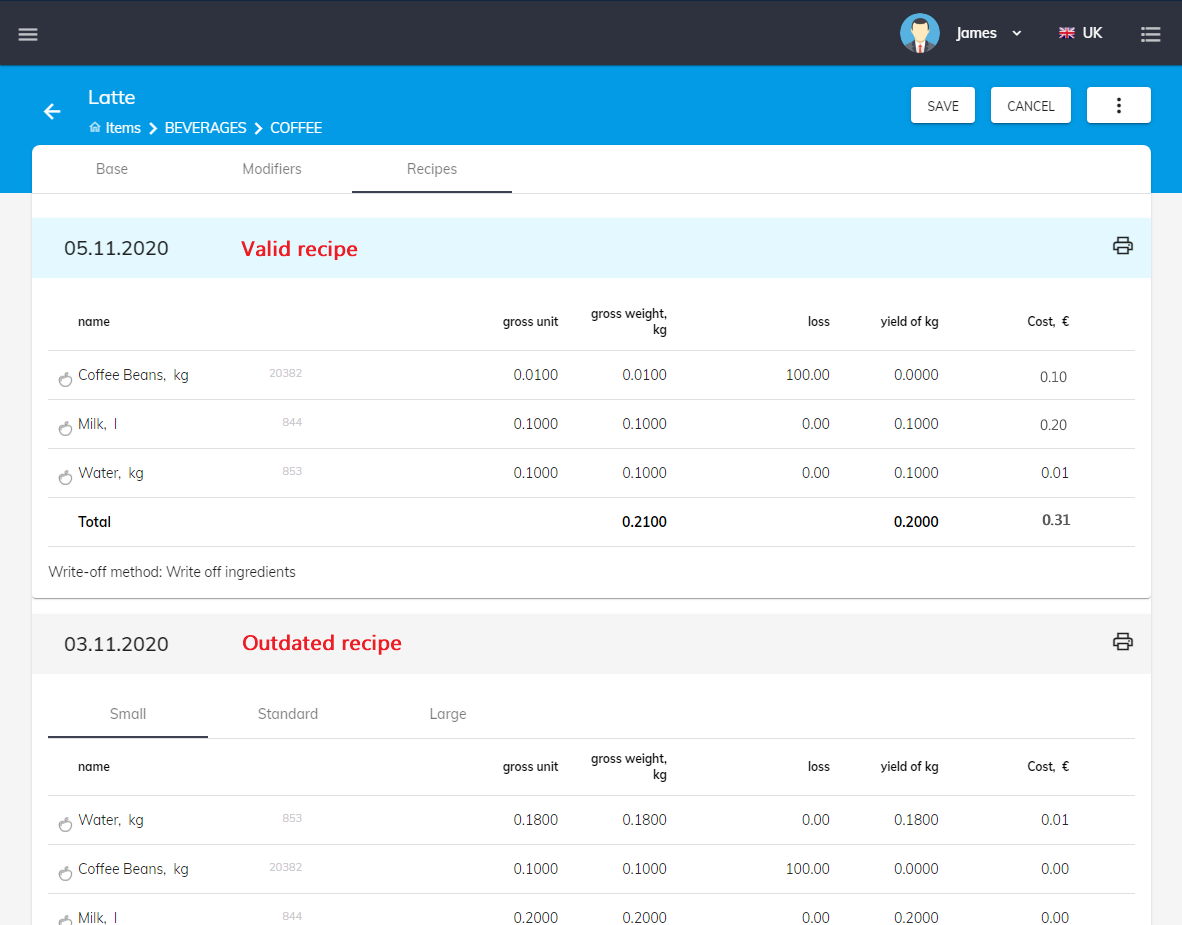Click the CANCEL button
The height and width of the screenshot is (925, 1182).
1030,106
